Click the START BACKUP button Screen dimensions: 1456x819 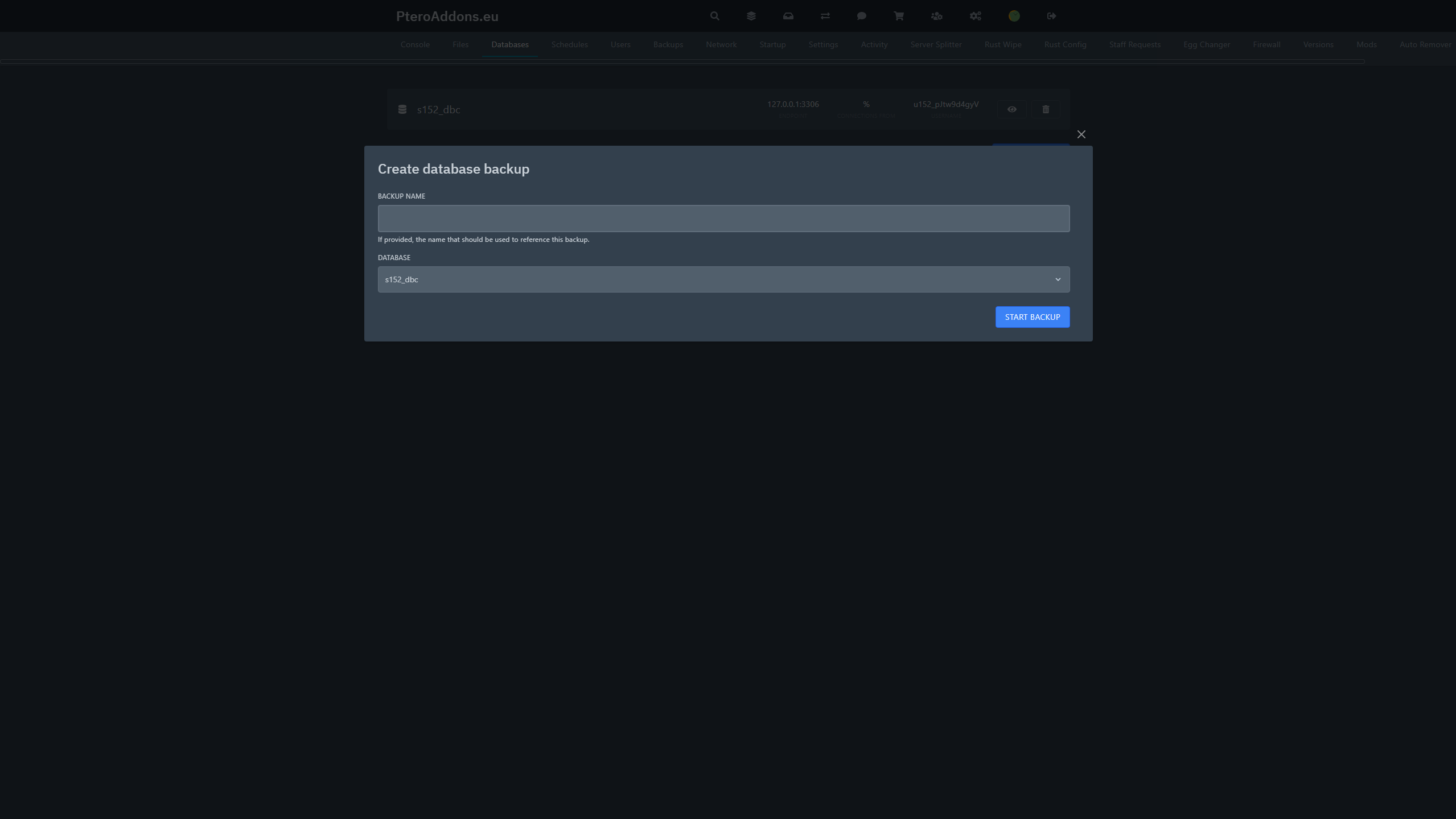[1032, 316]
